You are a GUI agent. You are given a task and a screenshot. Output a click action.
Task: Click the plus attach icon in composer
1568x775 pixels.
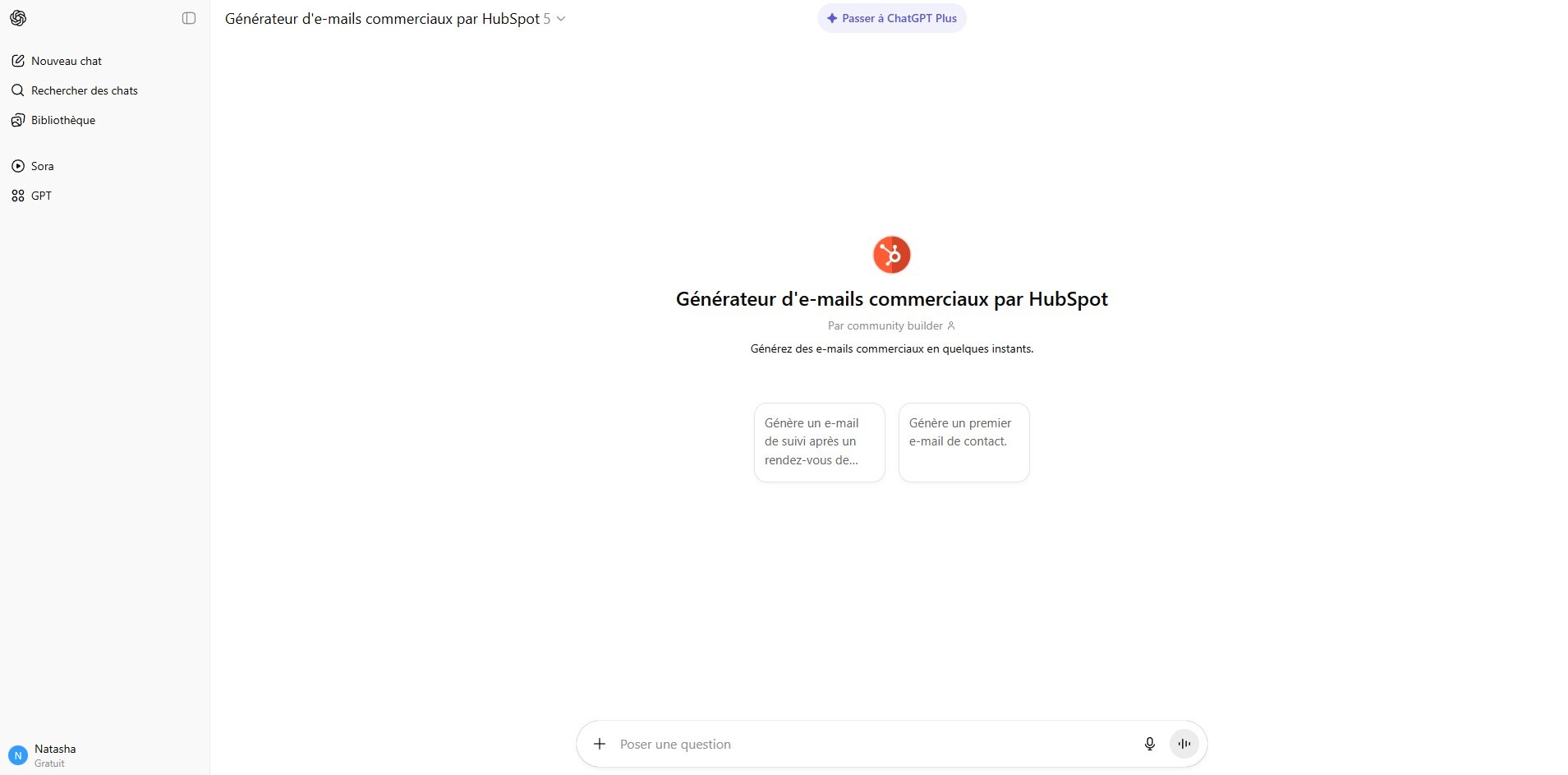point(600,744)
